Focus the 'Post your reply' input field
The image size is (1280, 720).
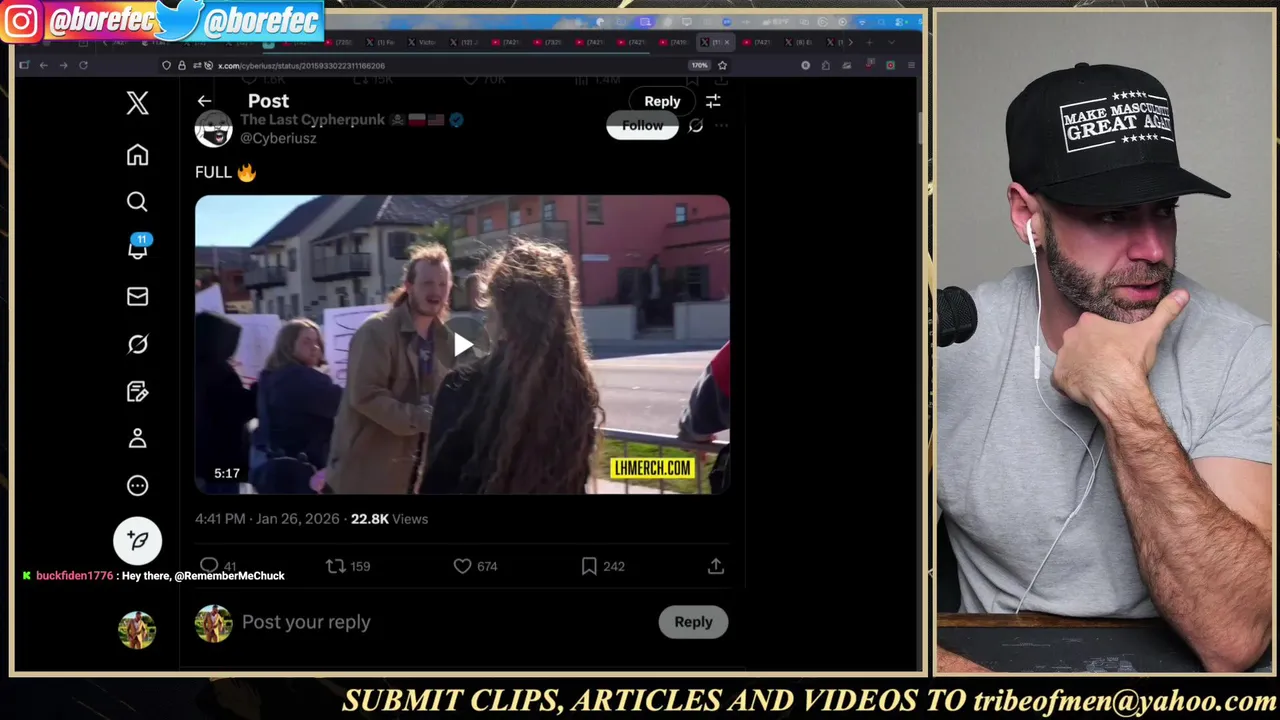point(445,622)
